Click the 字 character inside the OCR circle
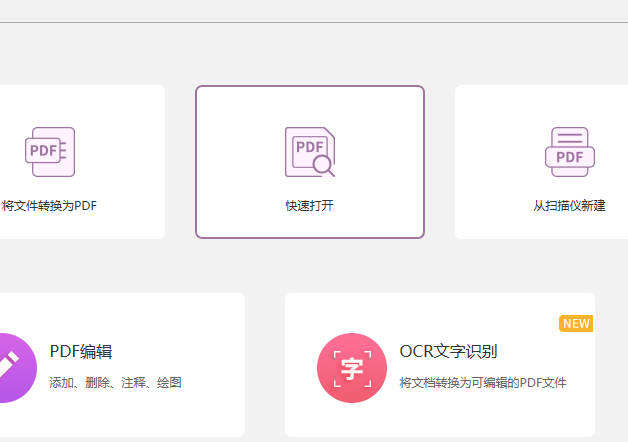 [351, 367]
